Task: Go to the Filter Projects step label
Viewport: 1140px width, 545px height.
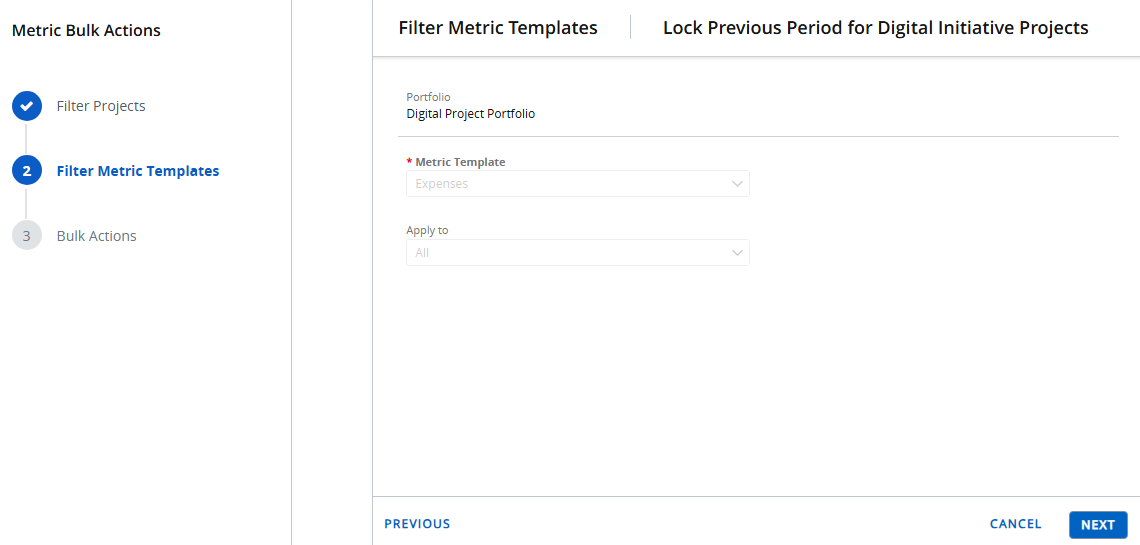Action: [x=101, y=106]
